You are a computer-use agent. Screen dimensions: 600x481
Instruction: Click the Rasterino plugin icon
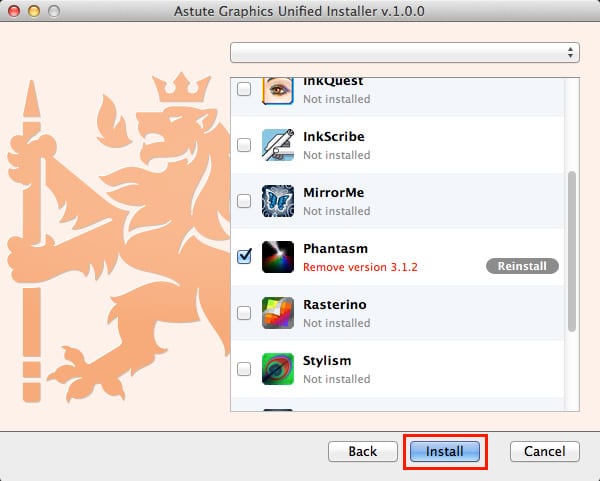click(x=278, y=313)
